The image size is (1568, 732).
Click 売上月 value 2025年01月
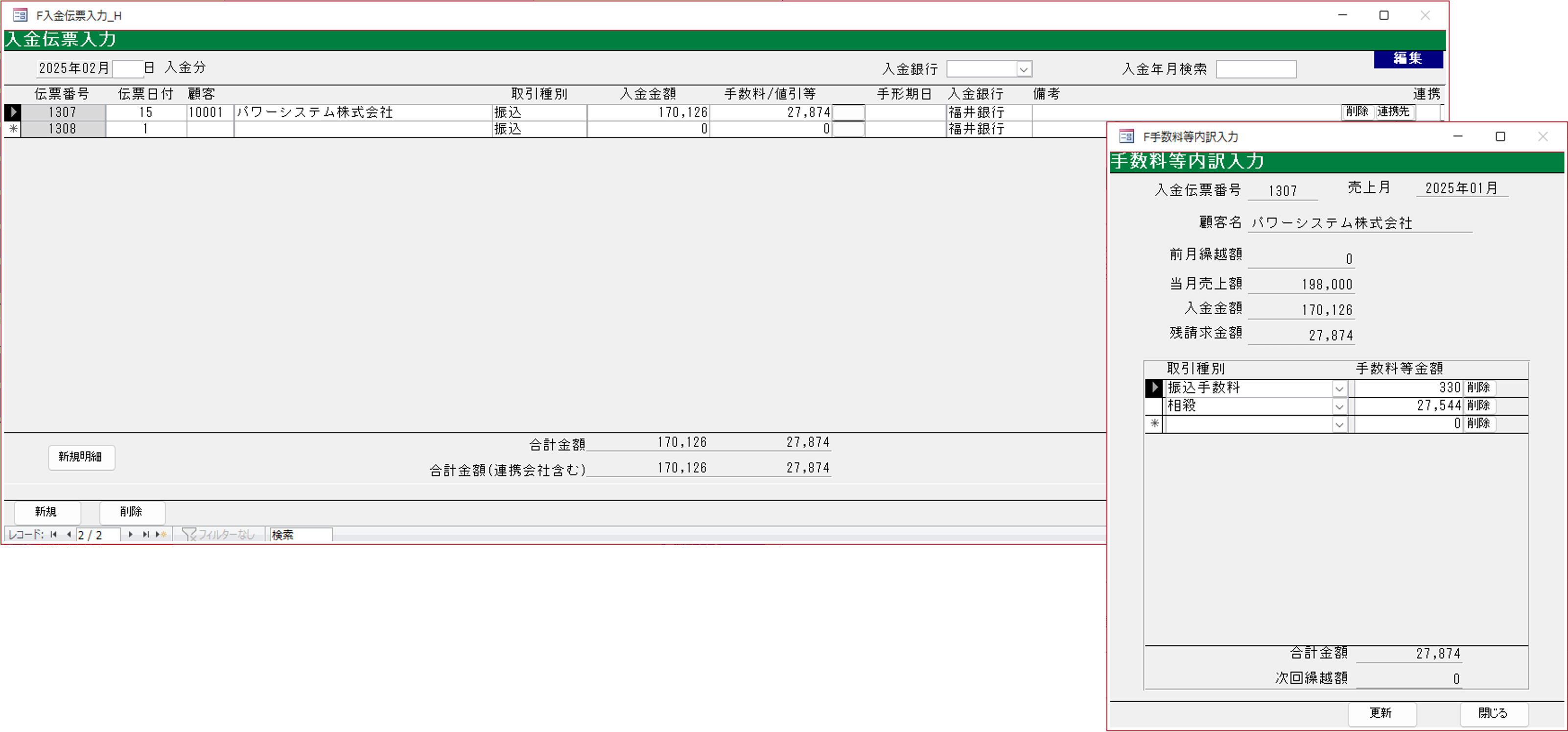pos(1461,189)
